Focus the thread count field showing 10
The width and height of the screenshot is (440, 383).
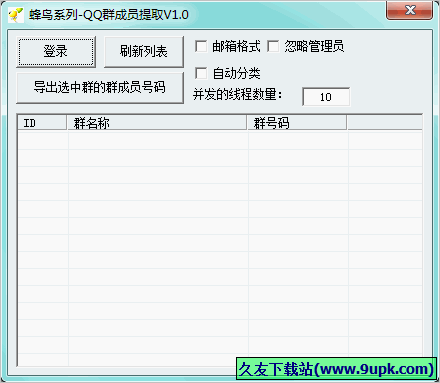point(326,97)
